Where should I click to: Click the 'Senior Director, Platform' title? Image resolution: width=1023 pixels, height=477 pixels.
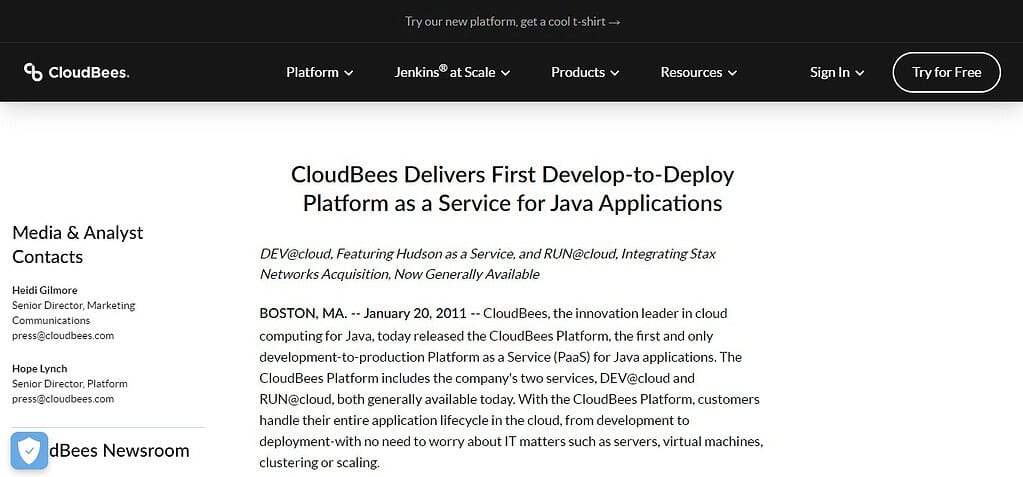(x=70, y=384)
